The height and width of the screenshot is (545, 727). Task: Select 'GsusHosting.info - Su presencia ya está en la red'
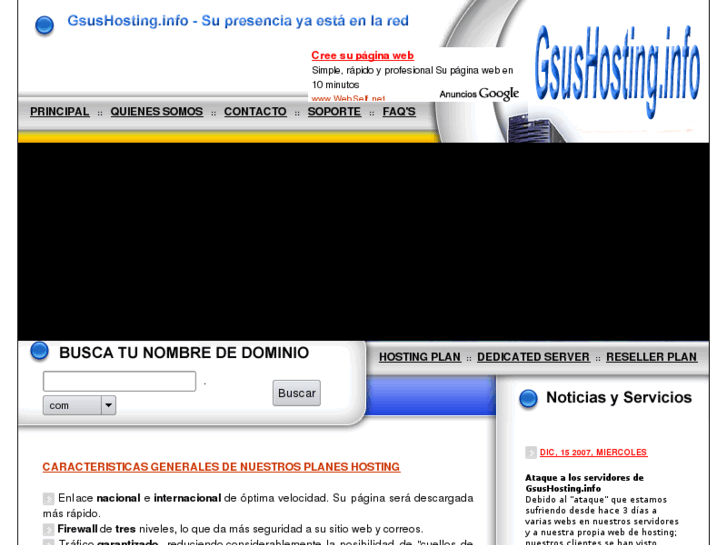tap(238, 21)
